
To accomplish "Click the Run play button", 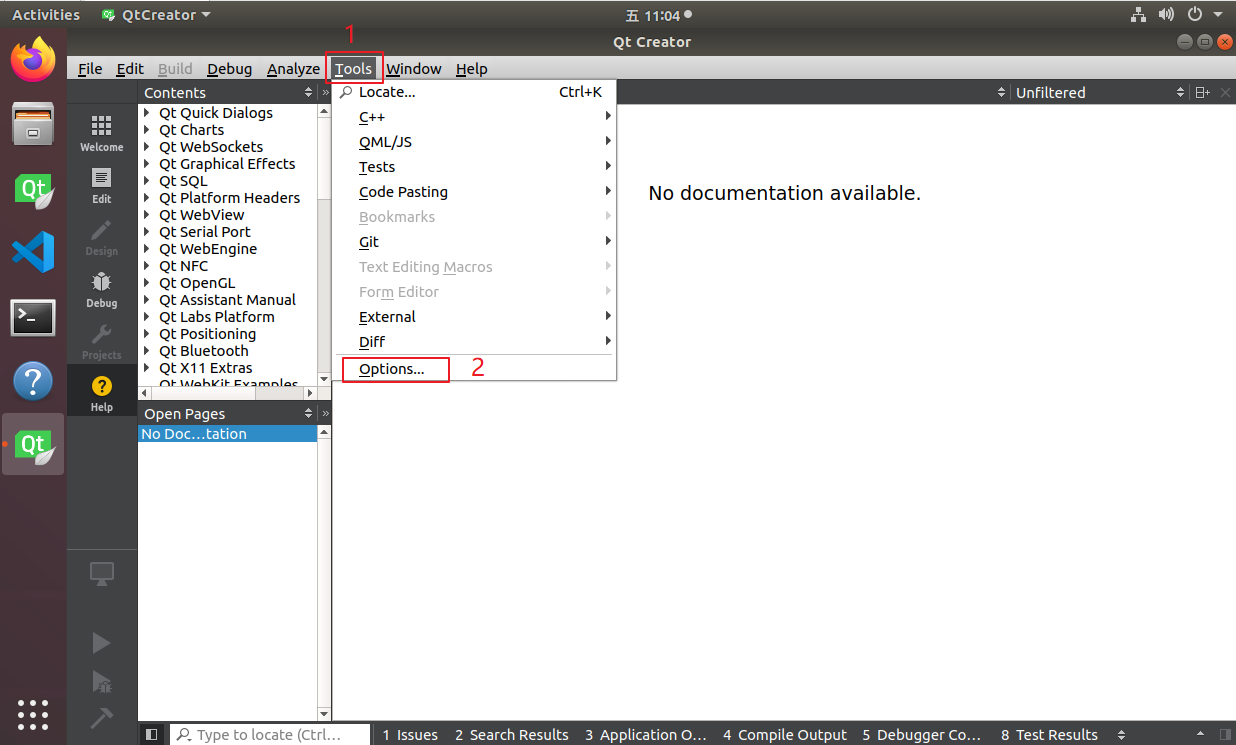I will 101,642.
